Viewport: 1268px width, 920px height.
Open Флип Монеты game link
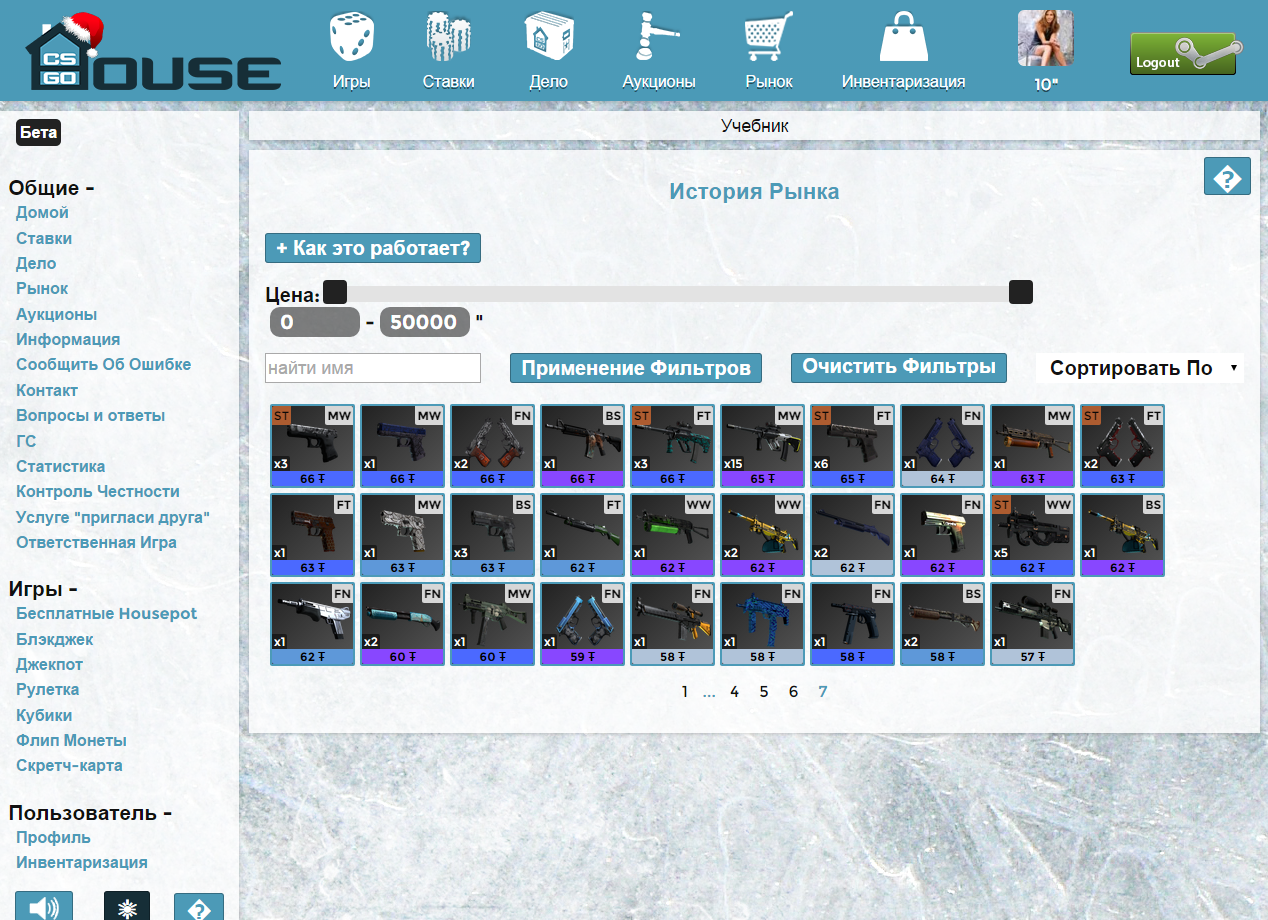click(x=71, y=741)
